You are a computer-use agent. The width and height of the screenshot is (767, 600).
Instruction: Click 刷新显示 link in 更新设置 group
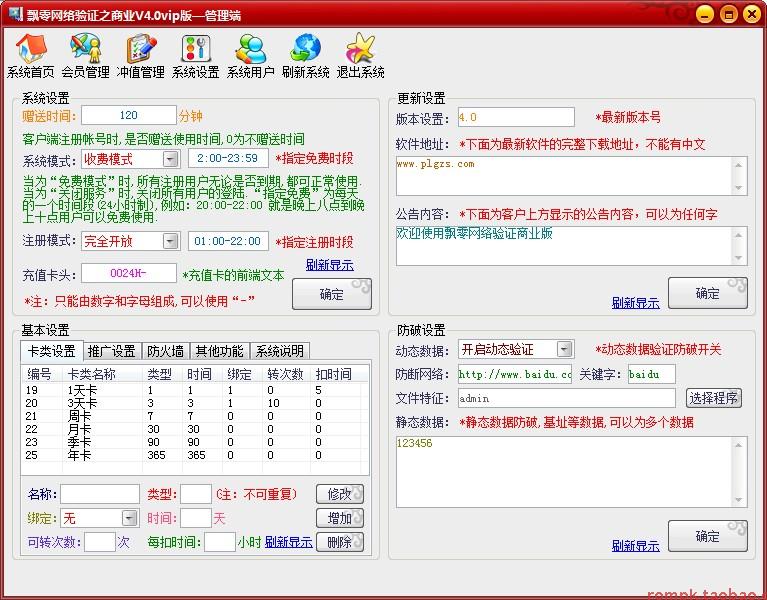click(x=635, y=303)
